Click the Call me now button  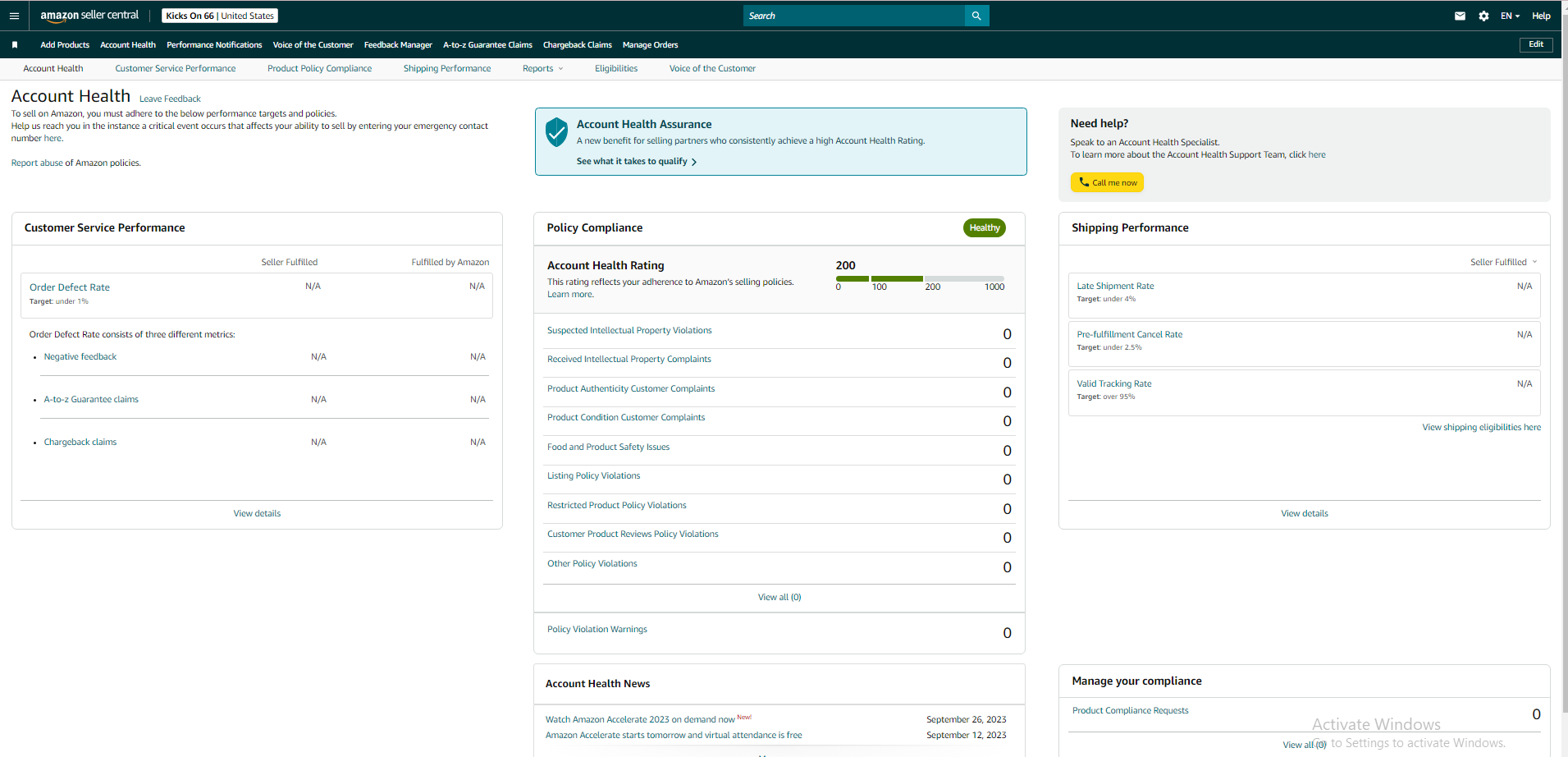[1107, 182]
